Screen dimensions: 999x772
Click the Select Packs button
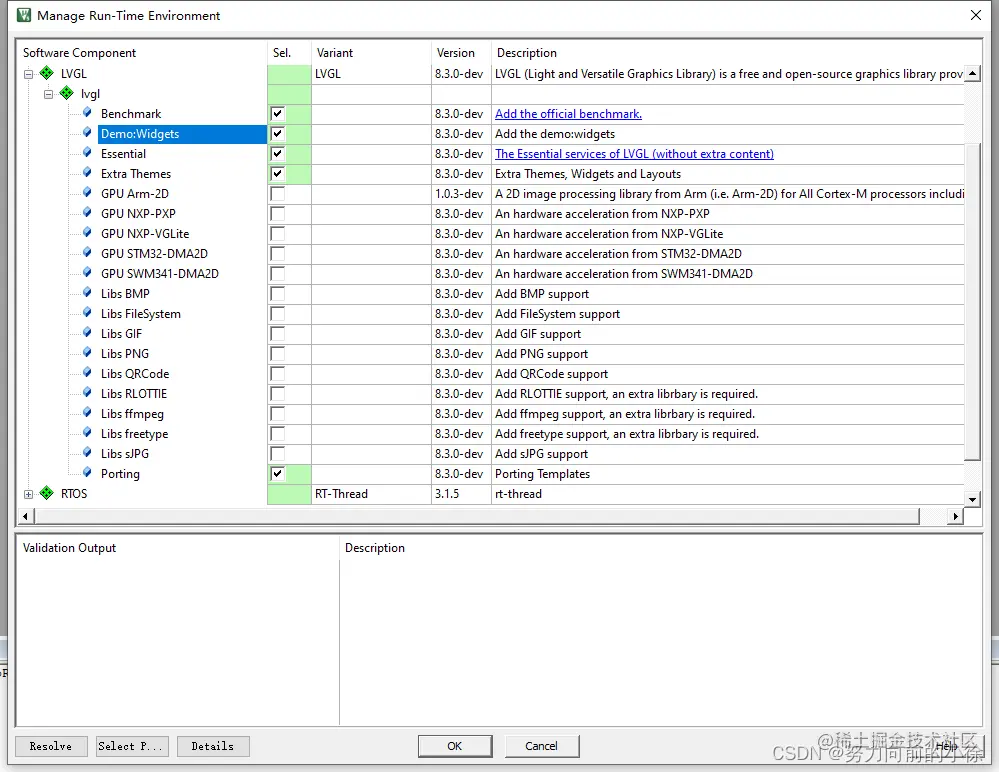[x=133, y=746]
